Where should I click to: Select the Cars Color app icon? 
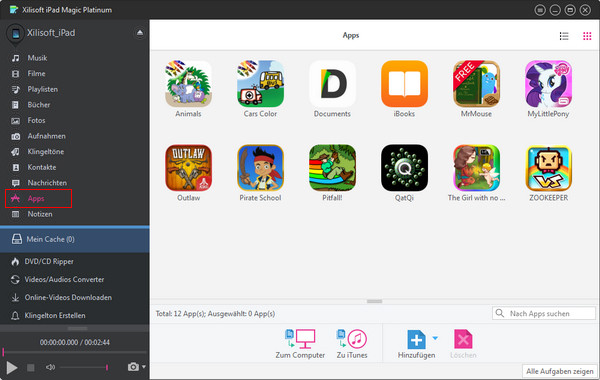click(260, 84)
